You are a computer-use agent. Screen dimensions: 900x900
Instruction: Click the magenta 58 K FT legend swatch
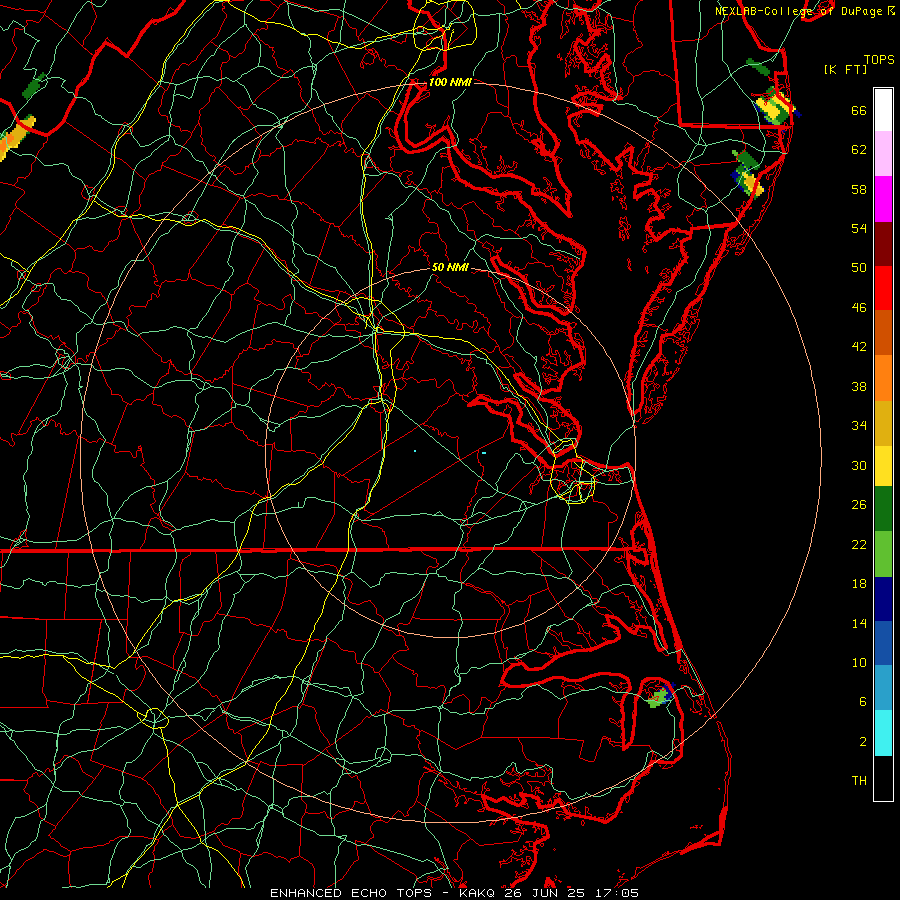883,199
